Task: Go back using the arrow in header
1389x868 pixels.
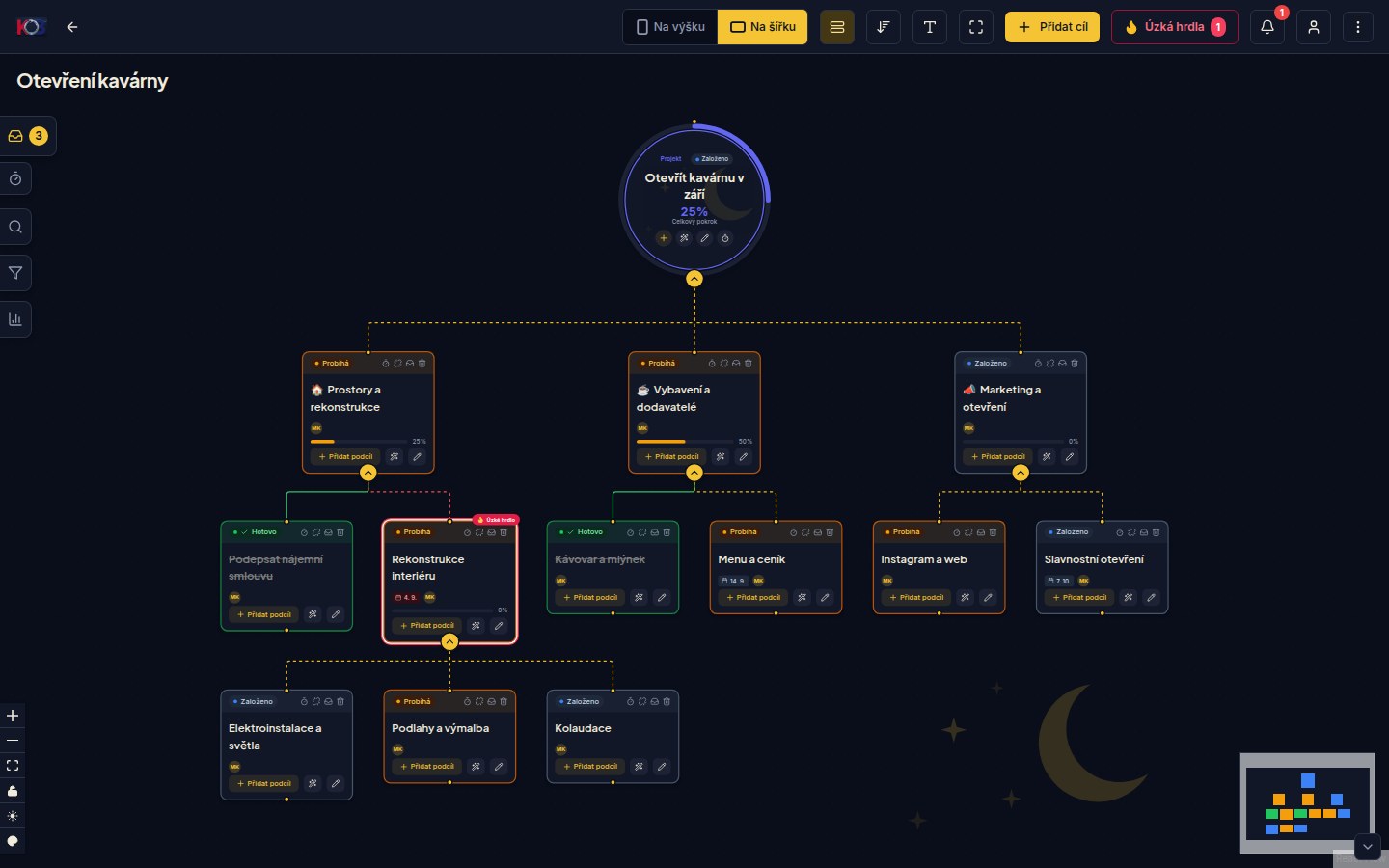Action: pyautogui.click(x=72, y=27)
